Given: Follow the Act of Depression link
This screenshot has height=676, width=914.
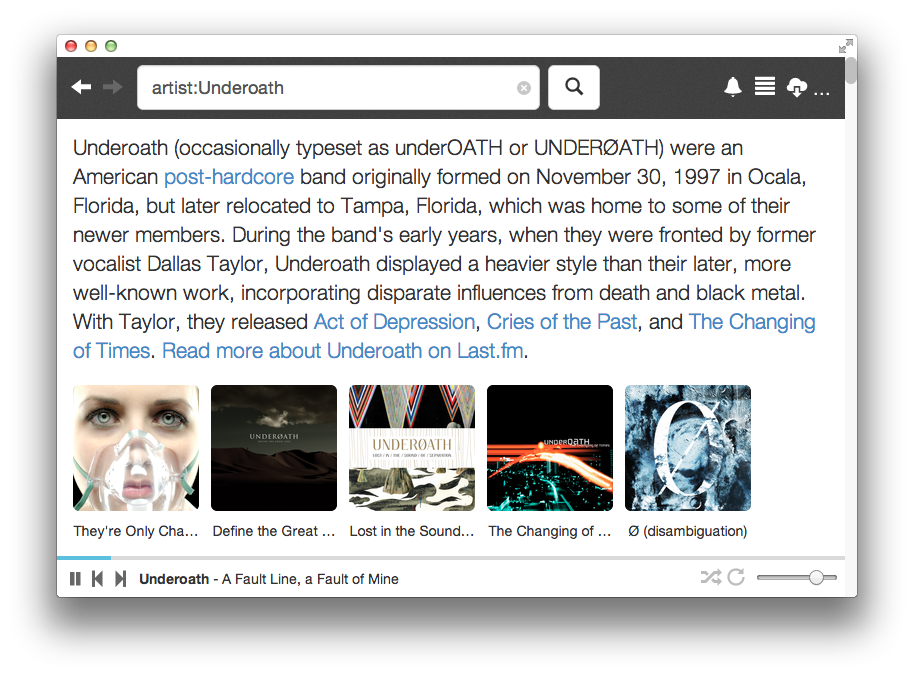Looking at the screenshot, I should [x=395, y=322].
